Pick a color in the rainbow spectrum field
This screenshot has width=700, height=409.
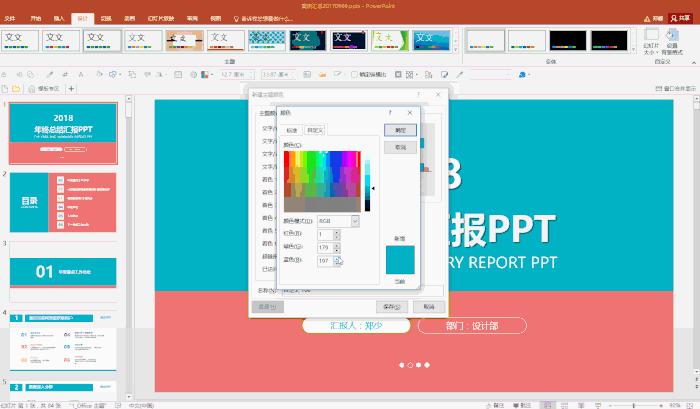point(322,181)
